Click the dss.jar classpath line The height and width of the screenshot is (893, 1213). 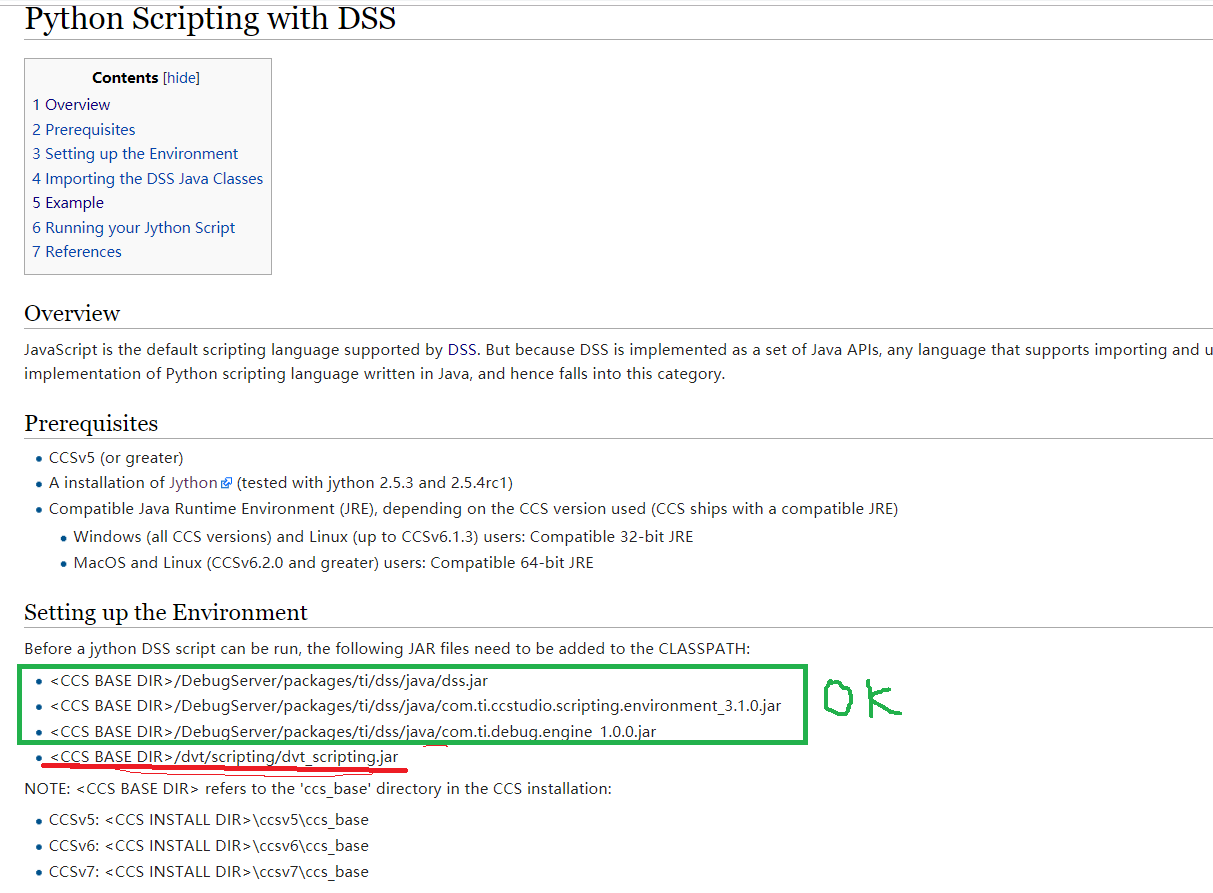(x=269, y=681)
